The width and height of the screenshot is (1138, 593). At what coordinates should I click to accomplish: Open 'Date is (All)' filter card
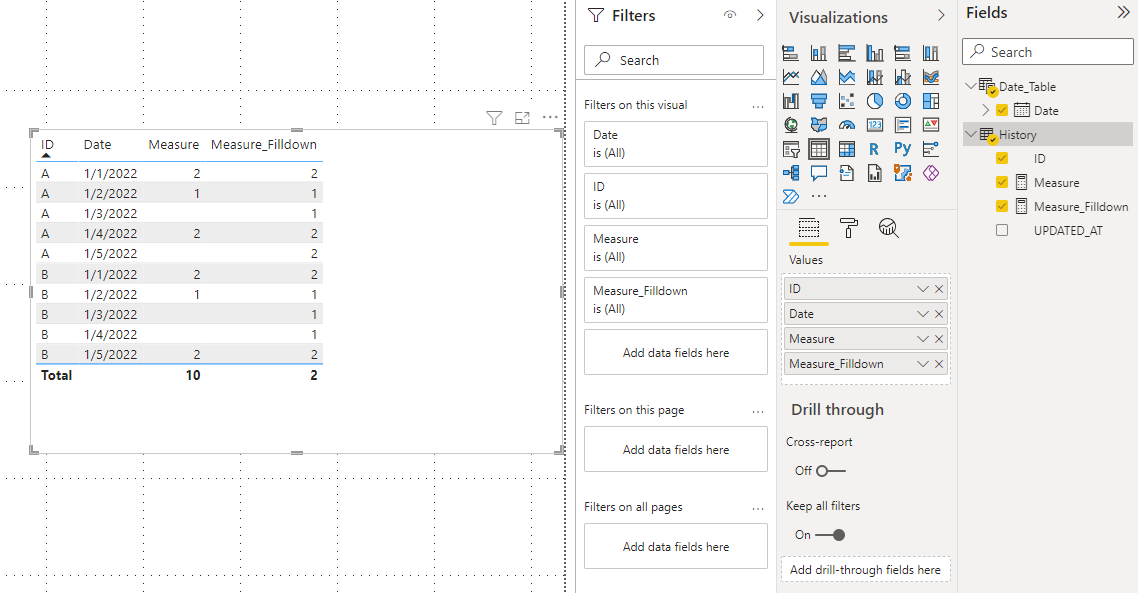point(676,144)
